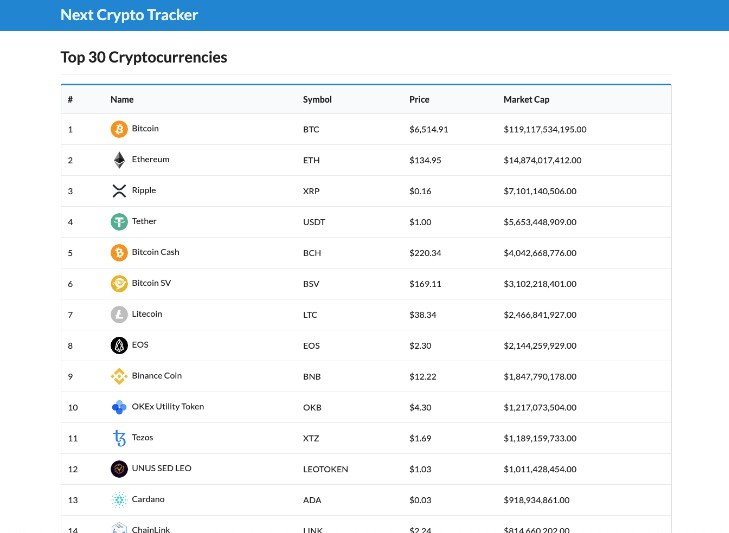Viewport: 729px width, 533px height.
Task: Select the Cardano name text
Action: tap(148, 499)
